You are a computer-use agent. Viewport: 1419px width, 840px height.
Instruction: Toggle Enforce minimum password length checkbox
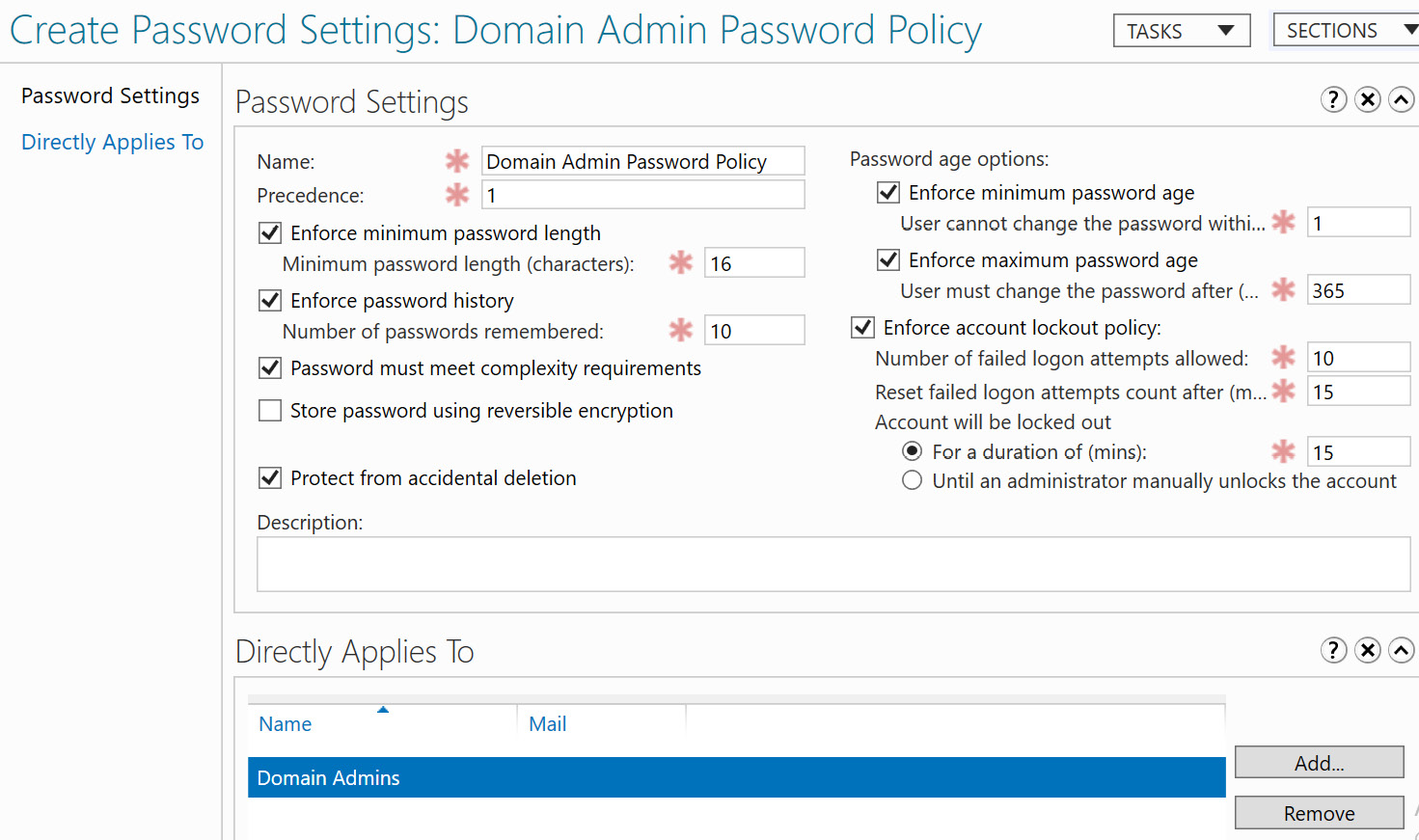[x=270, y=232]
